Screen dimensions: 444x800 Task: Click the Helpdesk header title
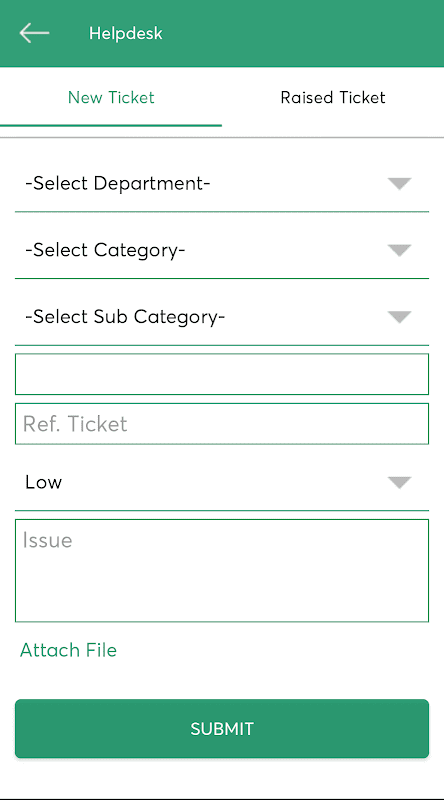[126, 34]
